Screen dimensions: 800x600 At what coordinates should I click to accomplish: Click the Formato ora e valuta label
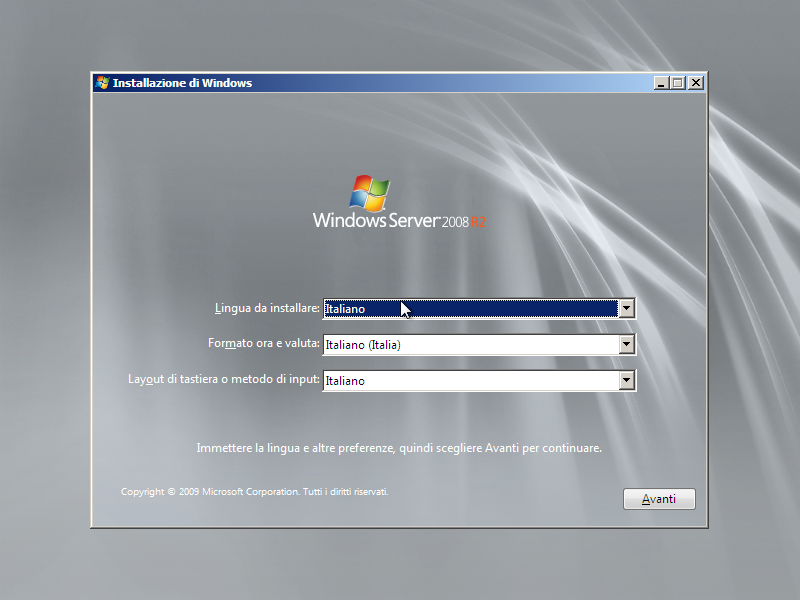click(x=264, y=343)
